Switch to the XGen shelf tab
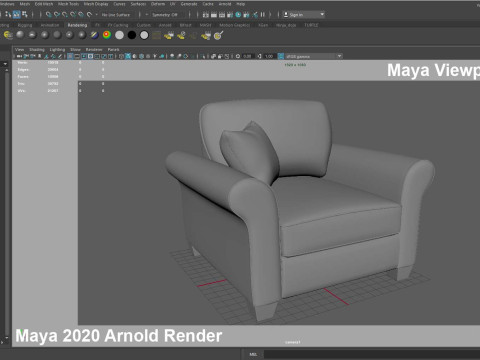This screenshot has width=480, height=360. point(263,25)
